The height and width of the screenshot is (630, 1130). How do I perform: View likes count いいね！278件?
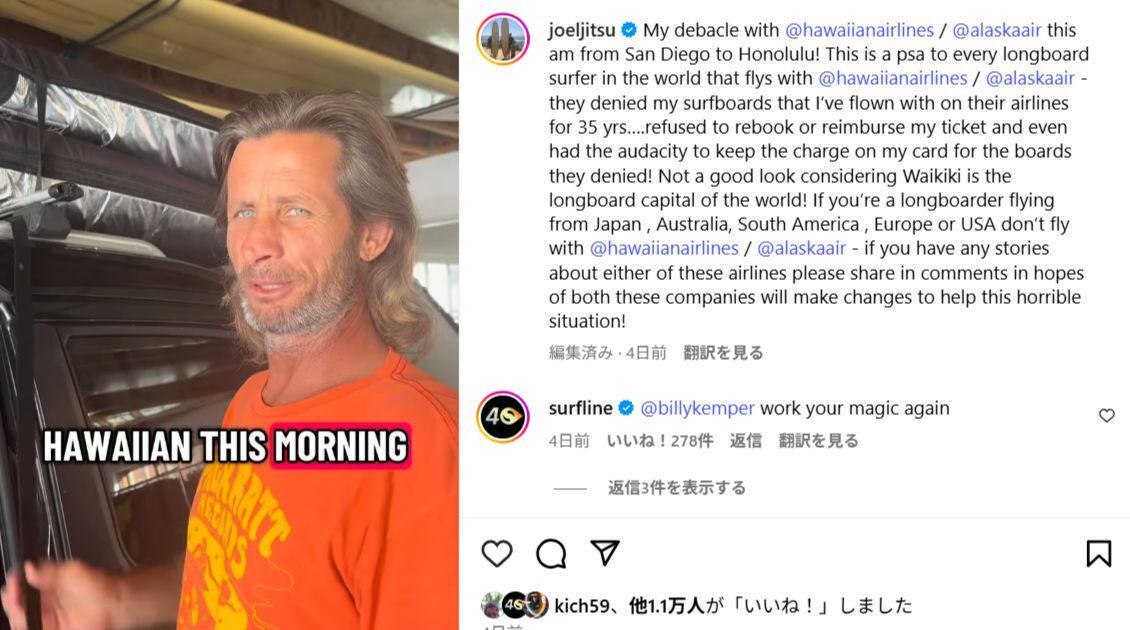coord(659,440)
